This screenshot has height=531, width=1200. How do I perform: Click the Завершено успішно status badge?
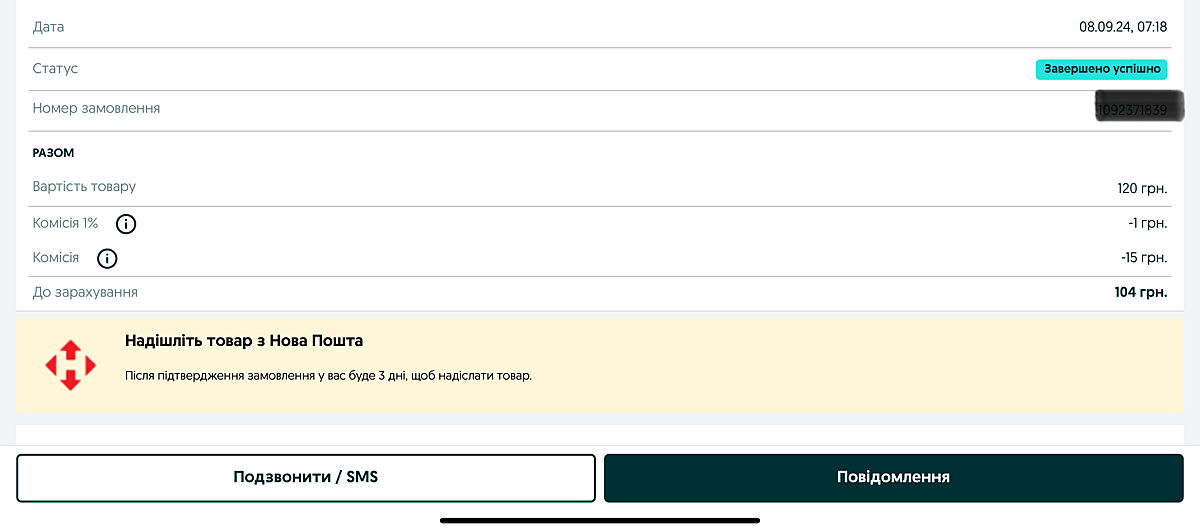[1101, 69]
